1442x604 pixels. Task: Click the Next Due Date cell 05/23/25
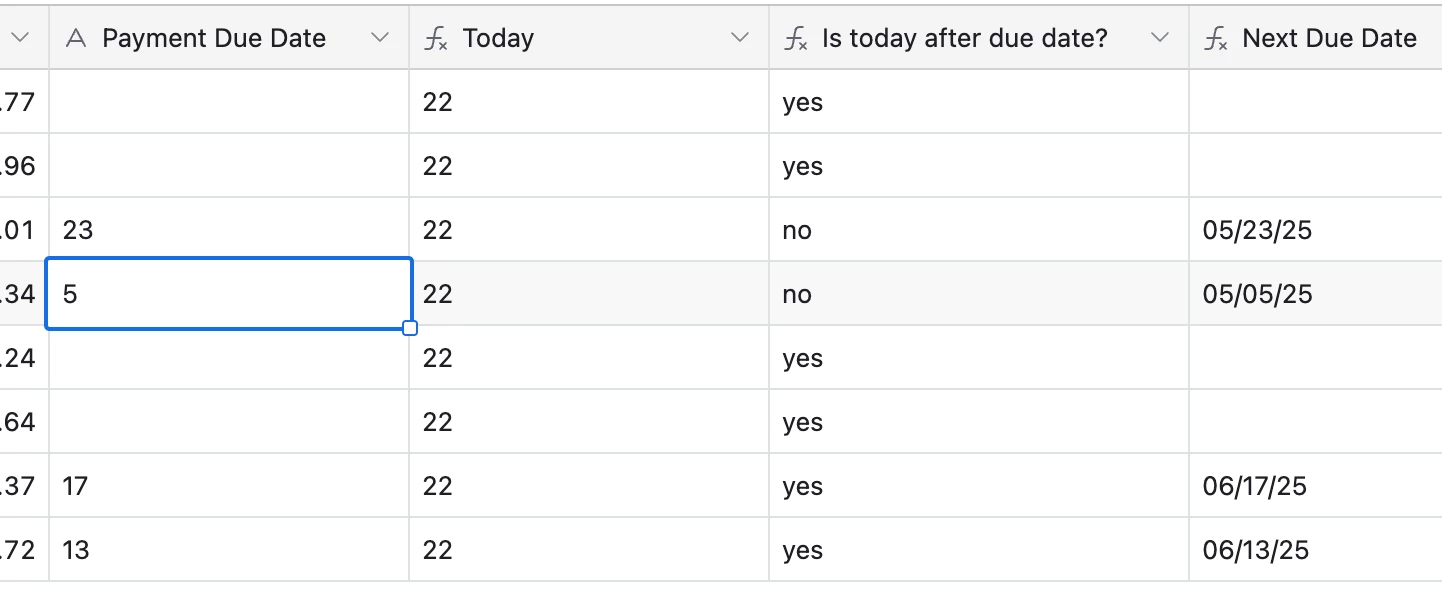[1316, 230]
